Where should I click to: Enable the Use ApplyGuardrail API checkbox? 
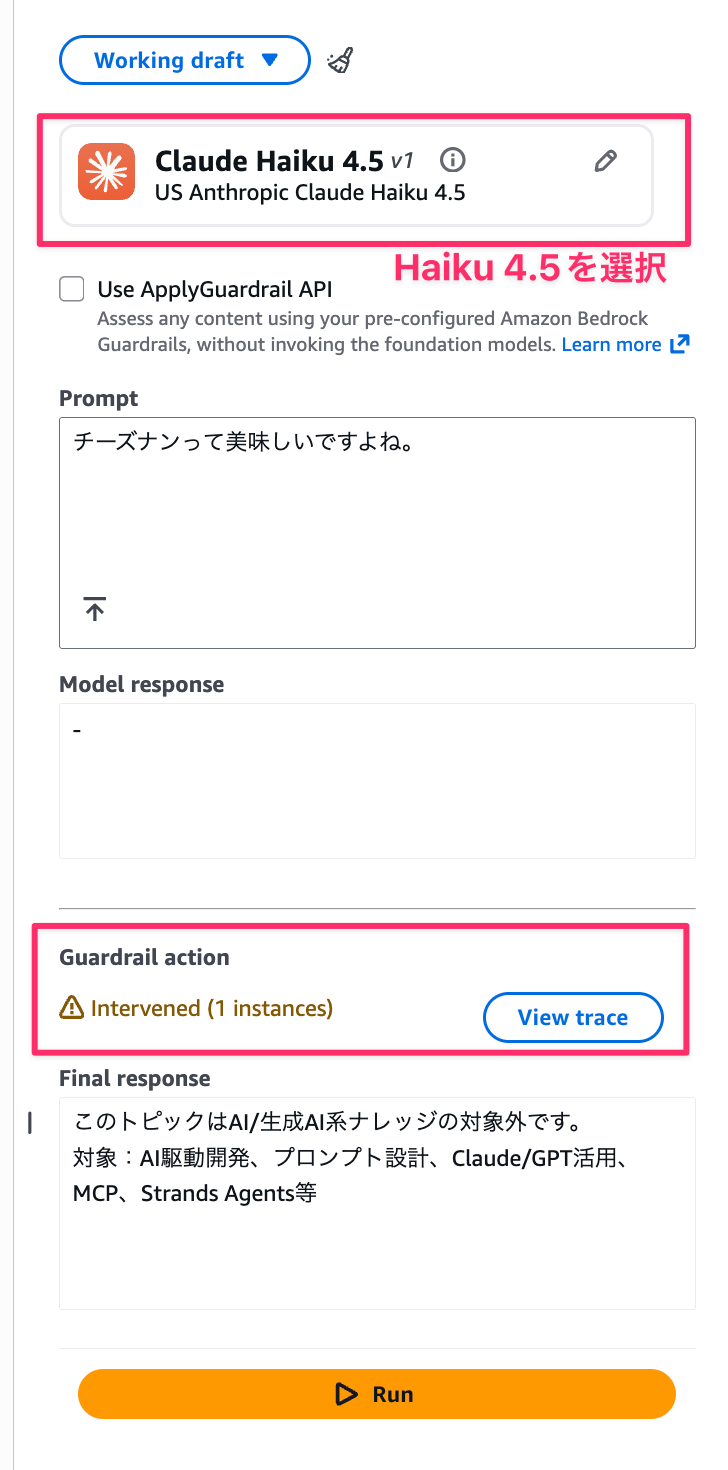72,290
